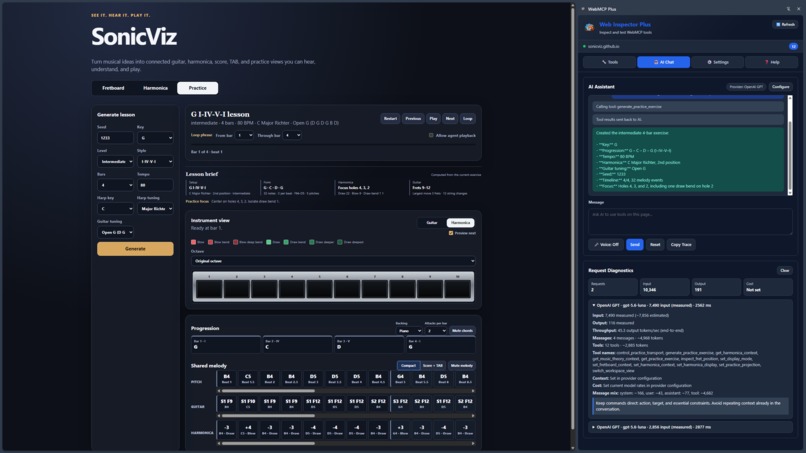This screenshot has width=806, height=453.
Task: Switch melody view to Score + TAB
Action: click(x=433, y=366)
